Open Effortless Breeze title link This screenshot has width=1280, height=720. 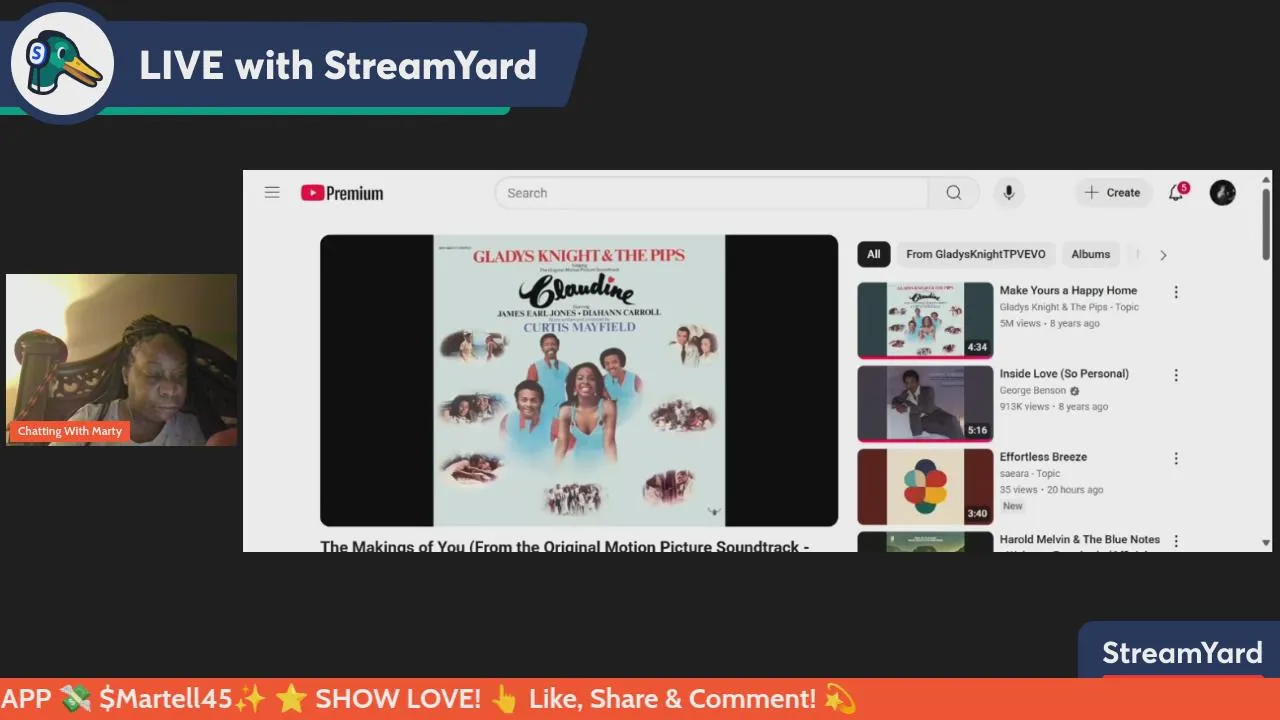[x=1043, y=456]
